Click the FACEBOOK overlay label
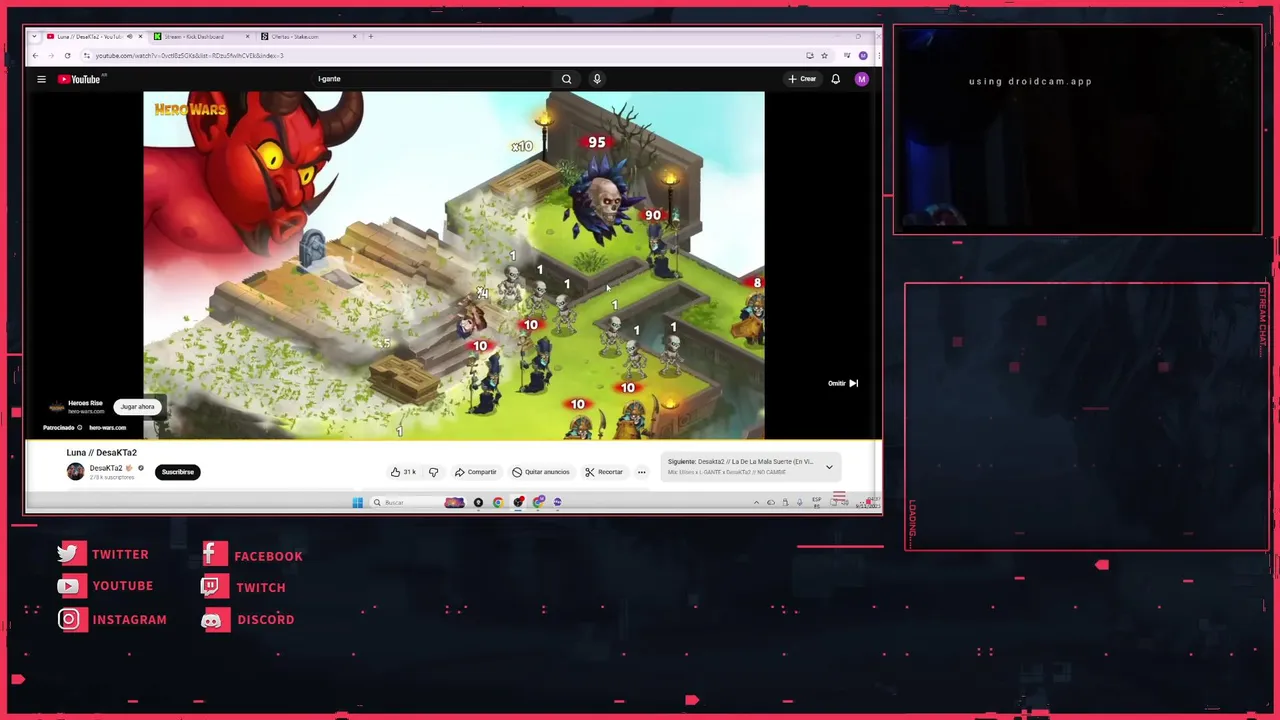This screenshot has height=720, width=1280. pyautogui.click(x=268, y=556)
